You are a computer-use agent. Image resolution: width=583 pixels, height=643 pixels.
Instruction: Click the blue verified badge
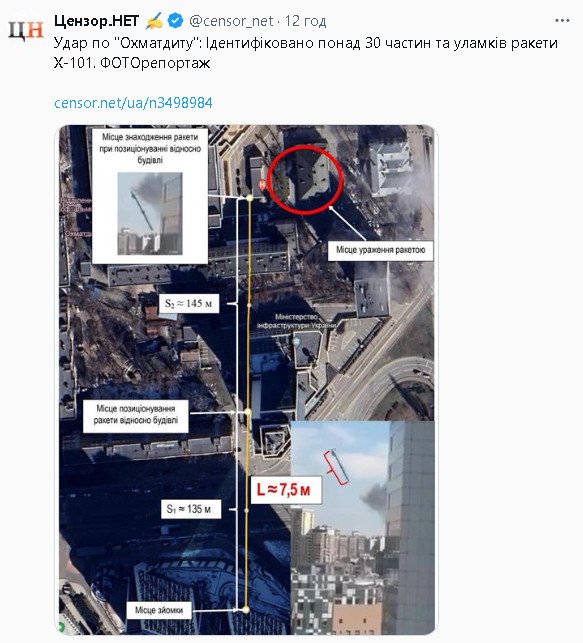pos(176,21)
